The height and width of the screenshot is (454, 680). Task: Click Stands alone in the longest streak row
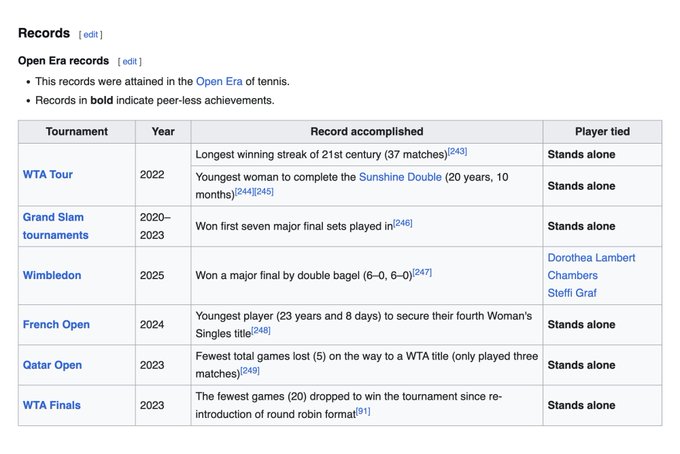tap(581, 154)
